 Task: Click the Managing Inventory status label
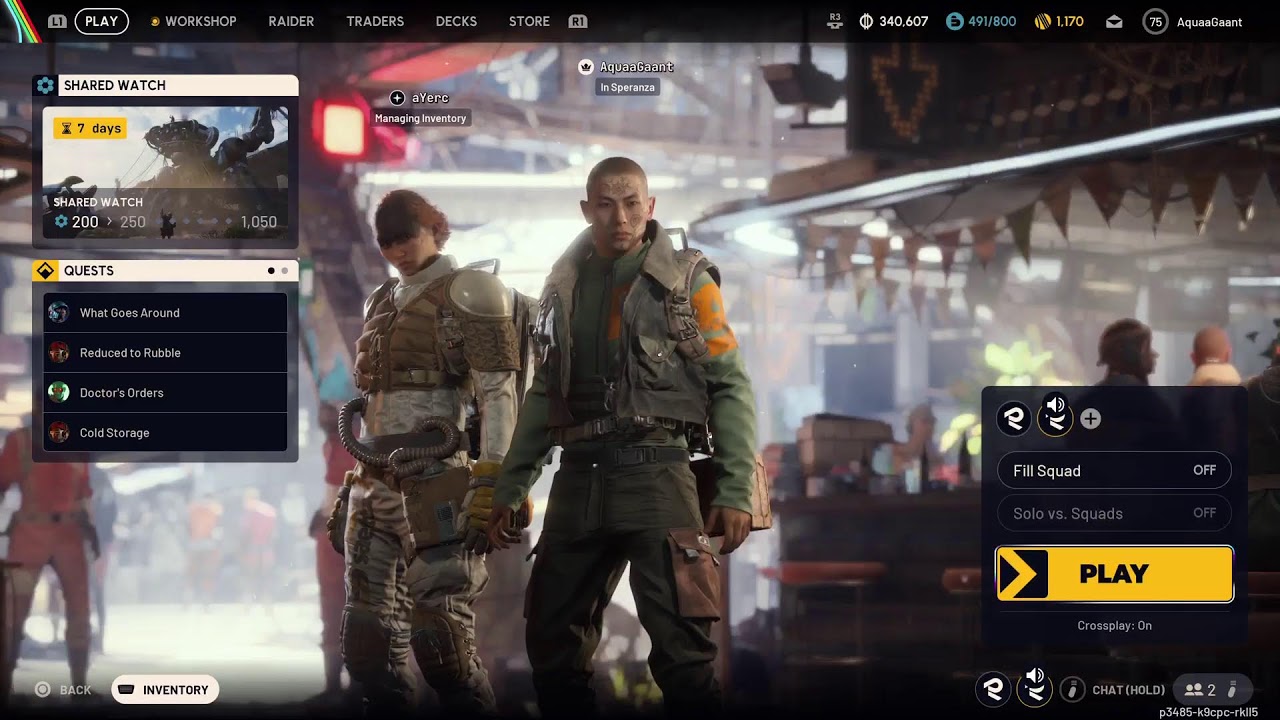tap(420, 118)
